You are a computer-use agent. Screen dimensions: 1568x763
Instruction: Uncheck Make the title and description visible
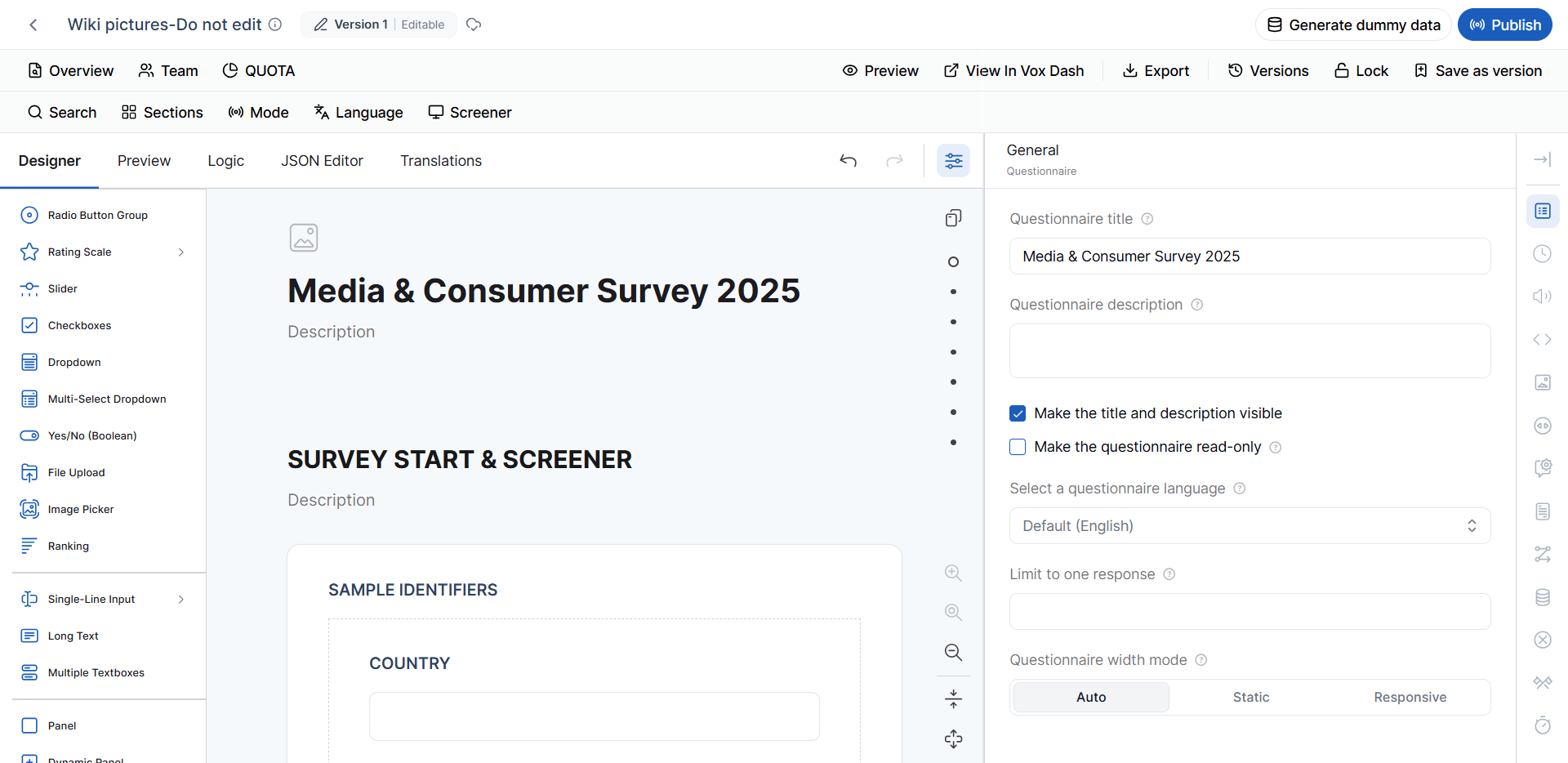1018,413
